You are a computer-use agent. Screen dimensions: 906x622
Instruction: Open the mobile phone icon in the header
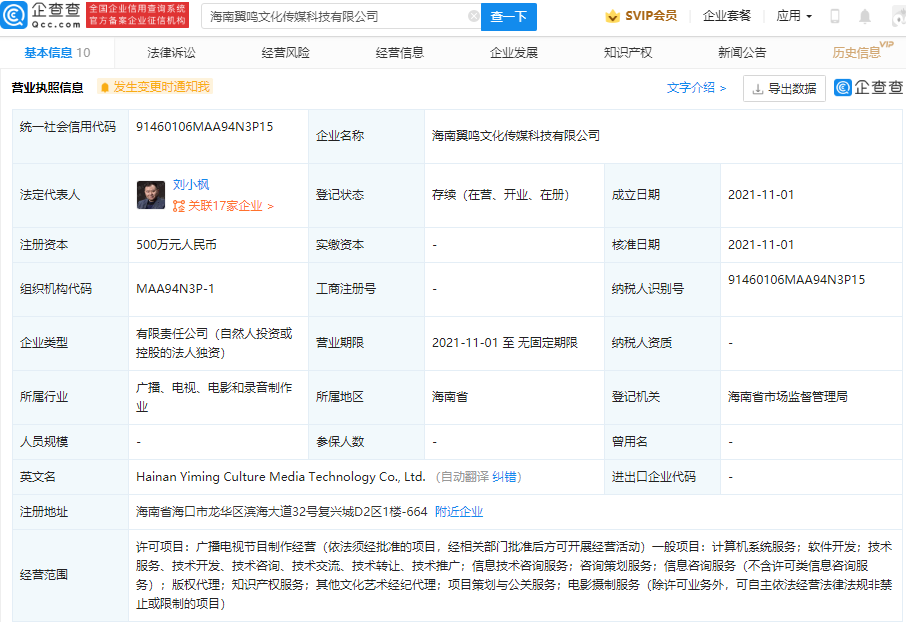(x=835, y=17)
